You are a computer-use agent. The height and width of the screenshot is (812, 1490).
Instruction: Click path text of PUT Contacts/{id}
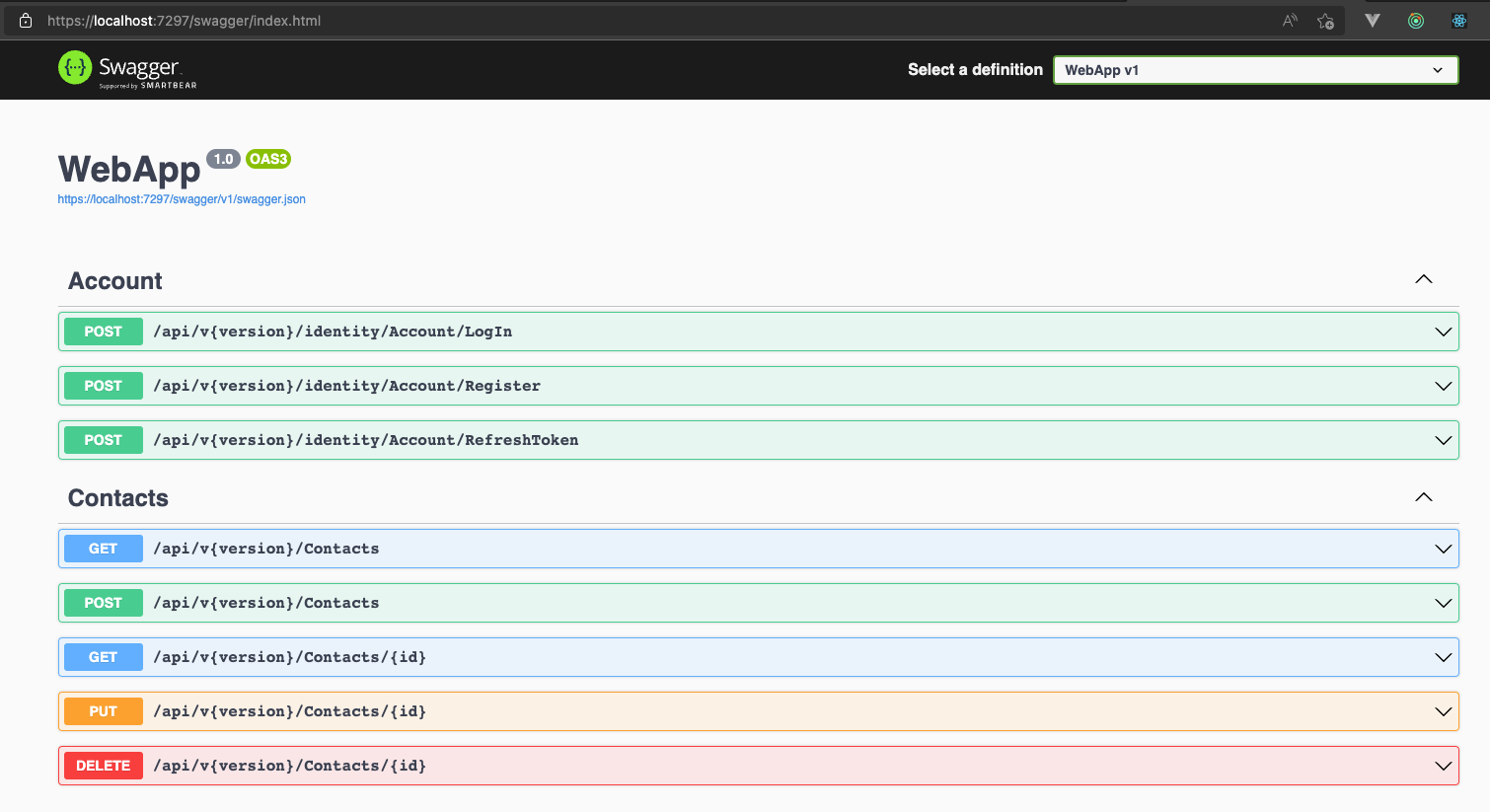click(290, 711)
